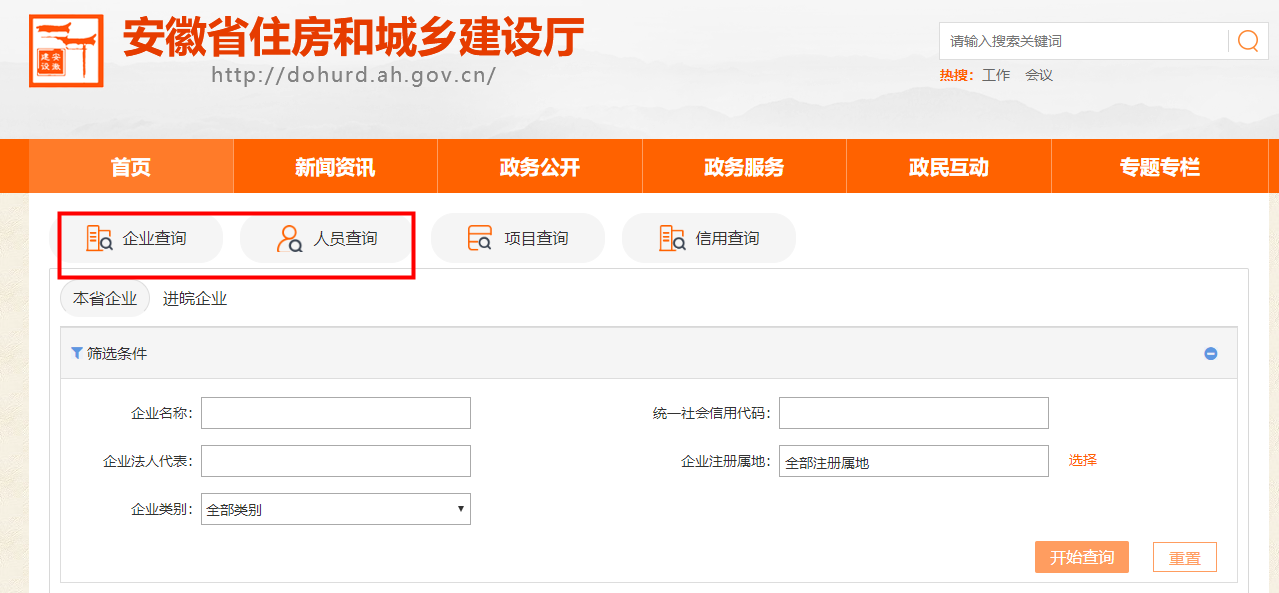The image size is (1279, 593).
Task: Open 政务服务 navigation menu
Action: point(744,167)
